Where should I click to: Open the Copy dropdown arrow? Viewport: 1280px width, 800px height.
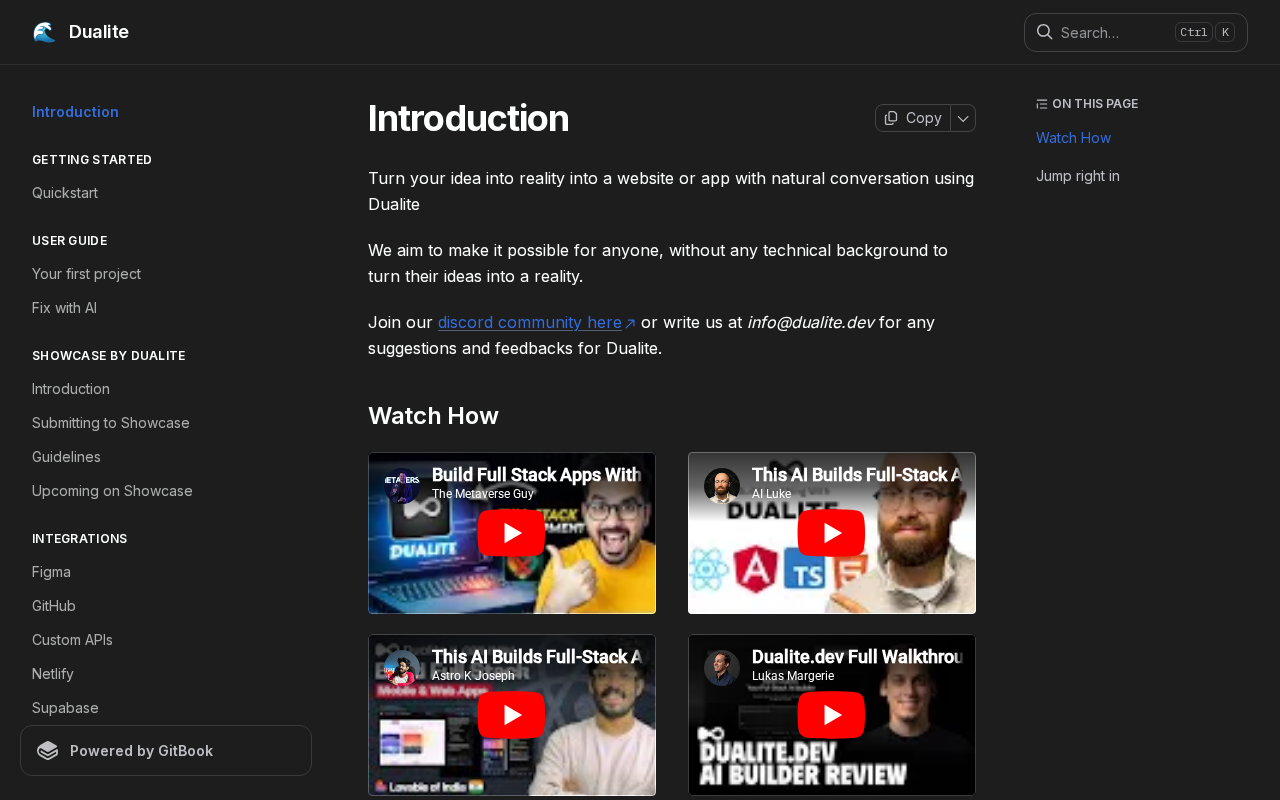pyautogui.click(x=963, y=118)
